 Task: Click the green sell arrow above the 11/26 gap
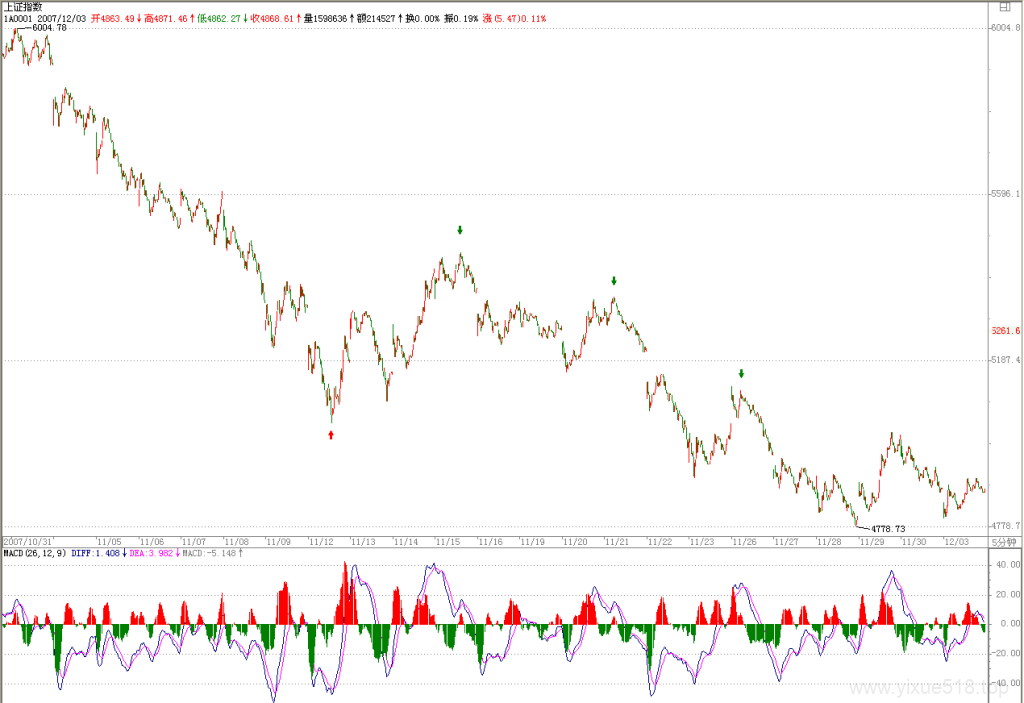[741, 374]
